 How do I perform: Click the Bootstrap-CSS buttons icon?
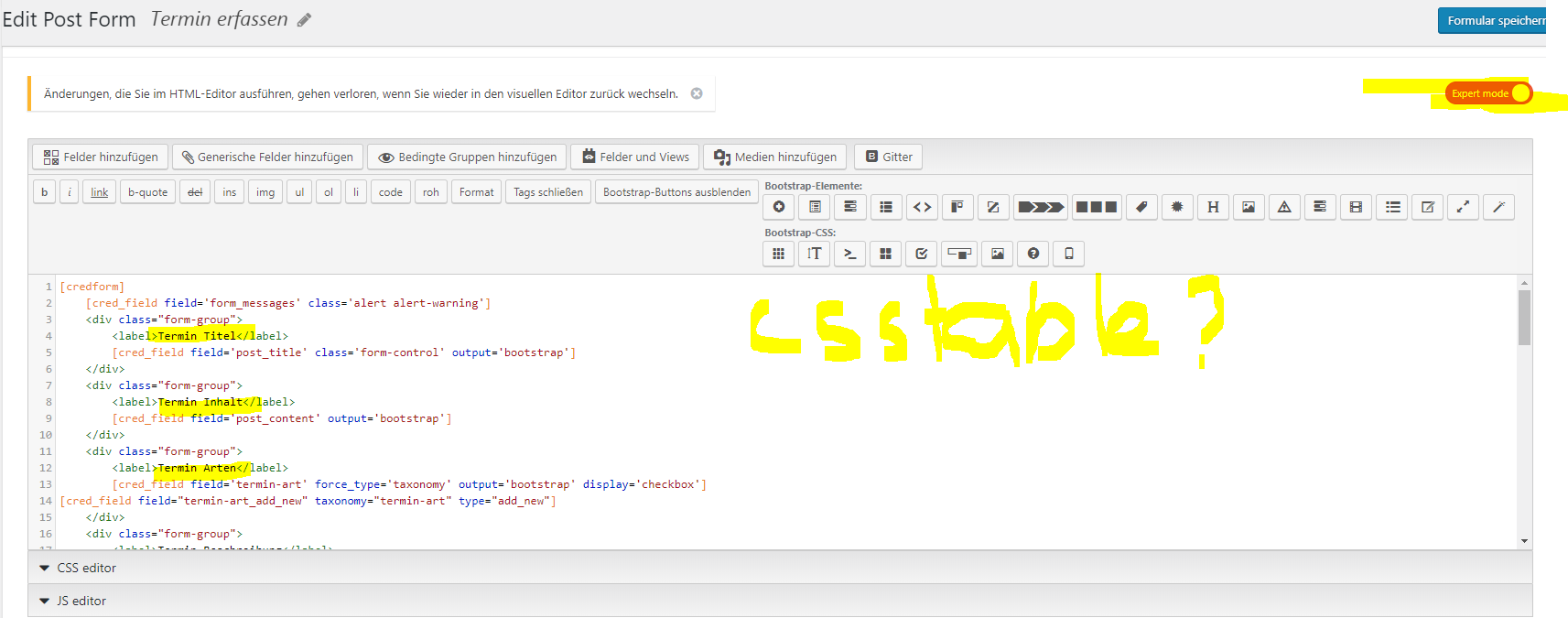[x=959, y=254]
